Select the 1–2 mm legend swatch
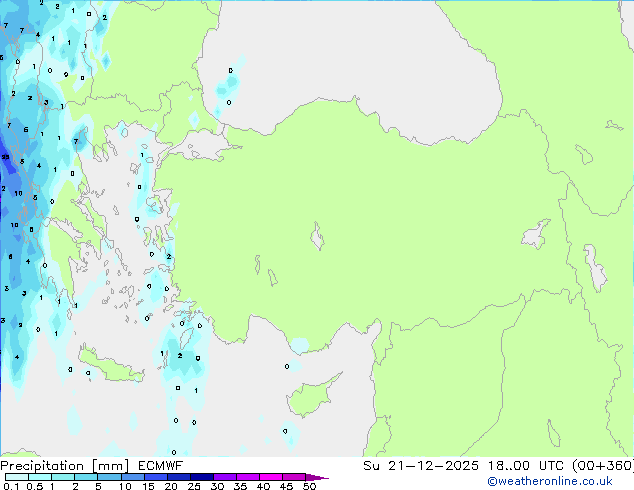The height and width of the screenshot is (490, 634). coord(63,477)
